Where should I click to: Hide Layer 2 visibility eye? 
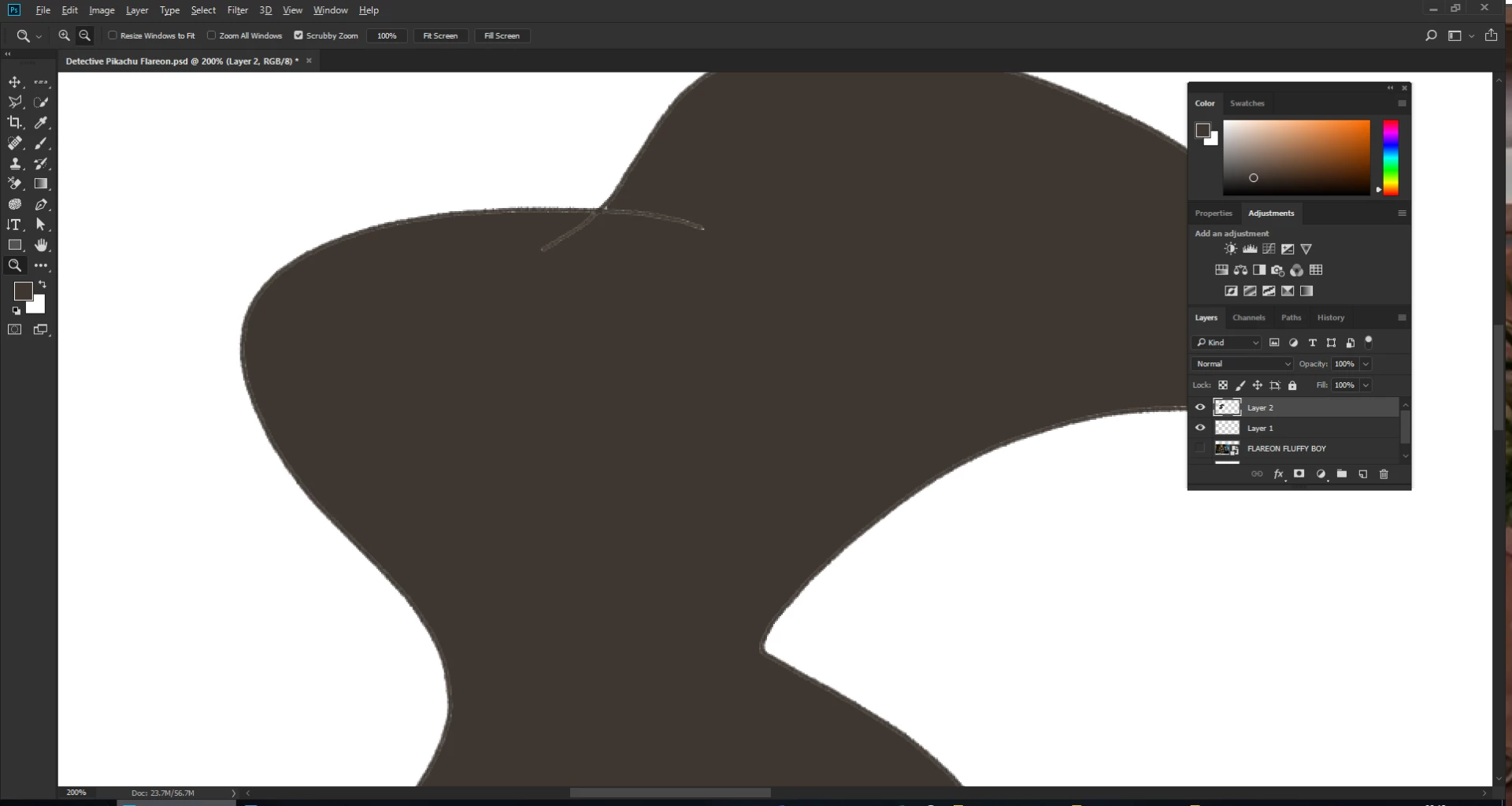click(x=1200, y=407)
